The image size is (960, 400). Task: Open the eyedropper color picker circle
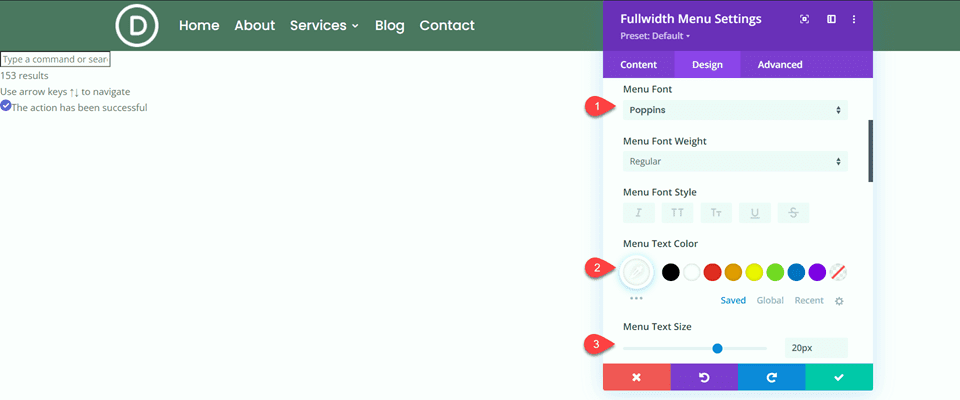pos(637,272)
